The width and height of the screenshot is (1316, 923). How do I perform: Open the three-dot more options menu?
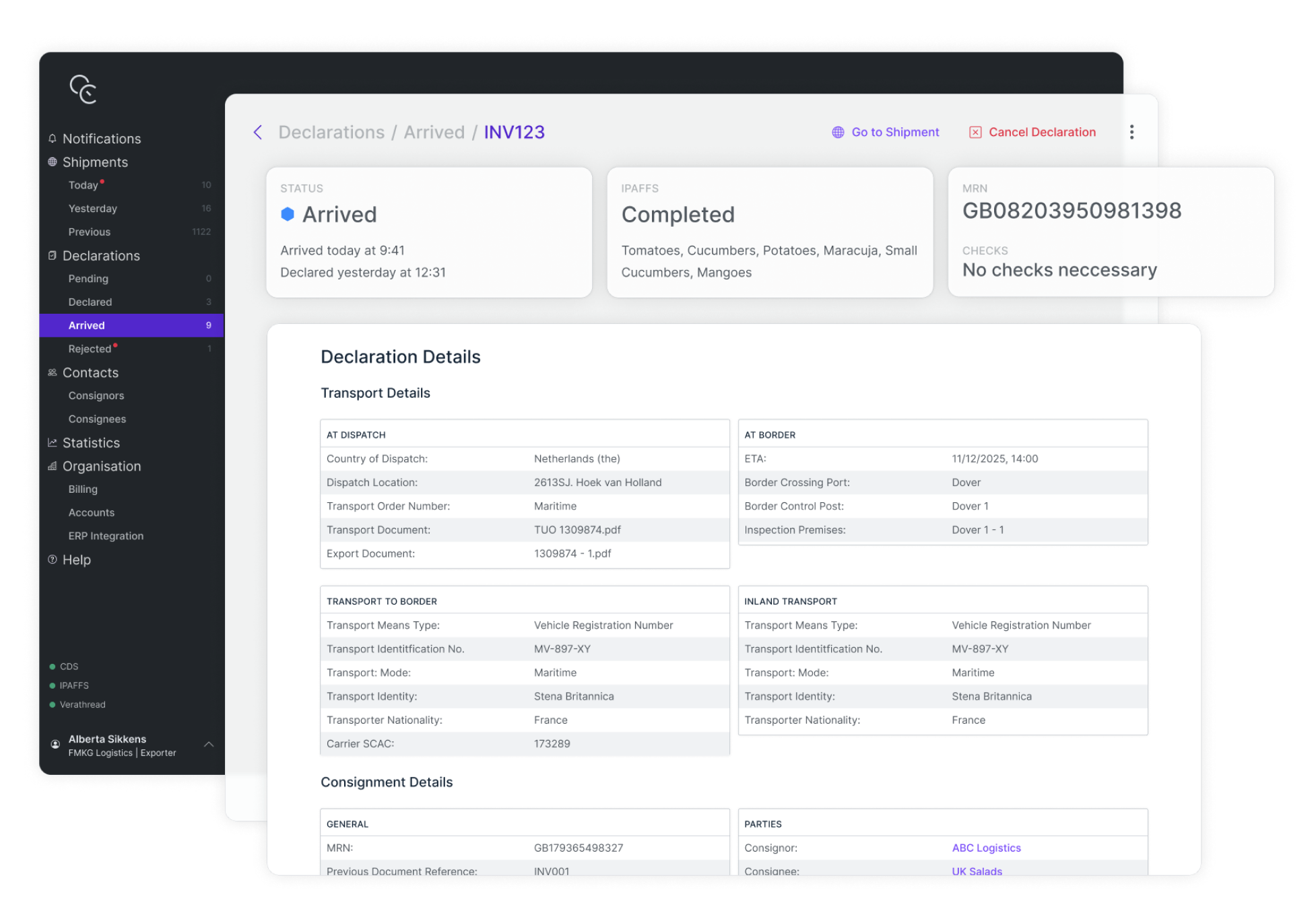coord(1131,132)
